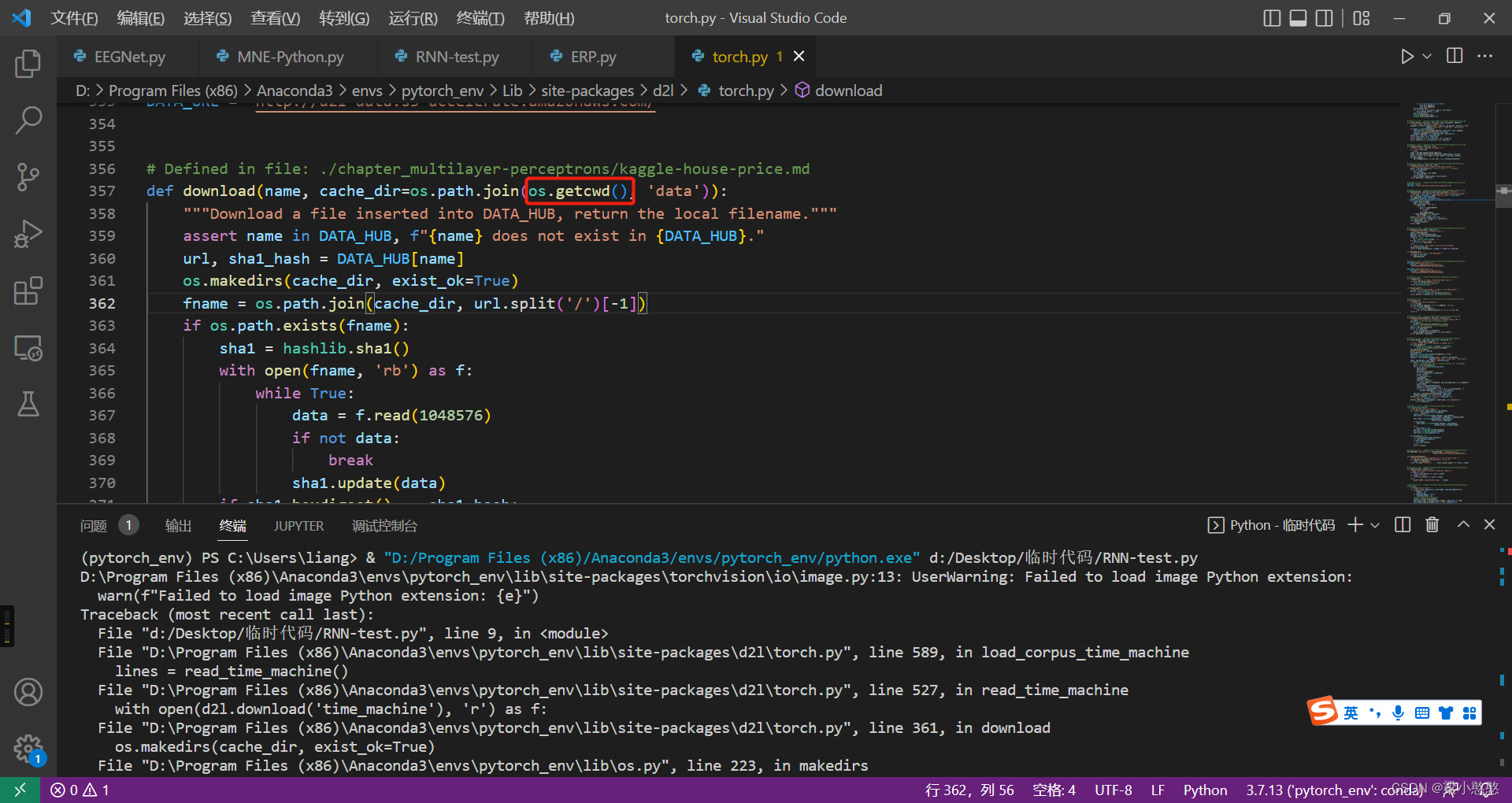This screenshot has height=803, width=1512.
Task: Change language mode Python in status bar
Action: [x=1205, y=790]
